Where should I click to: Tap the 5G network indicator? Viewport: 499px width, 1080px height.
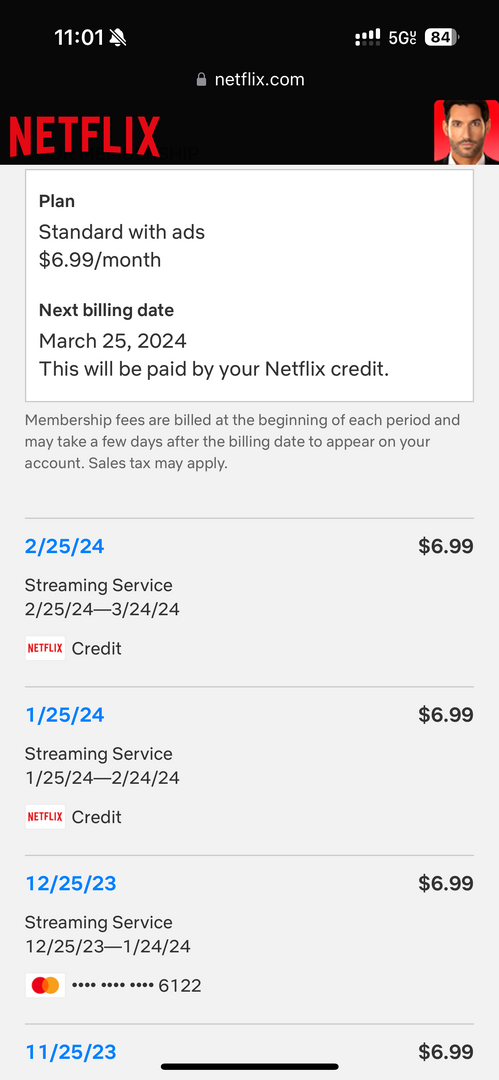(x=403, y=38)
